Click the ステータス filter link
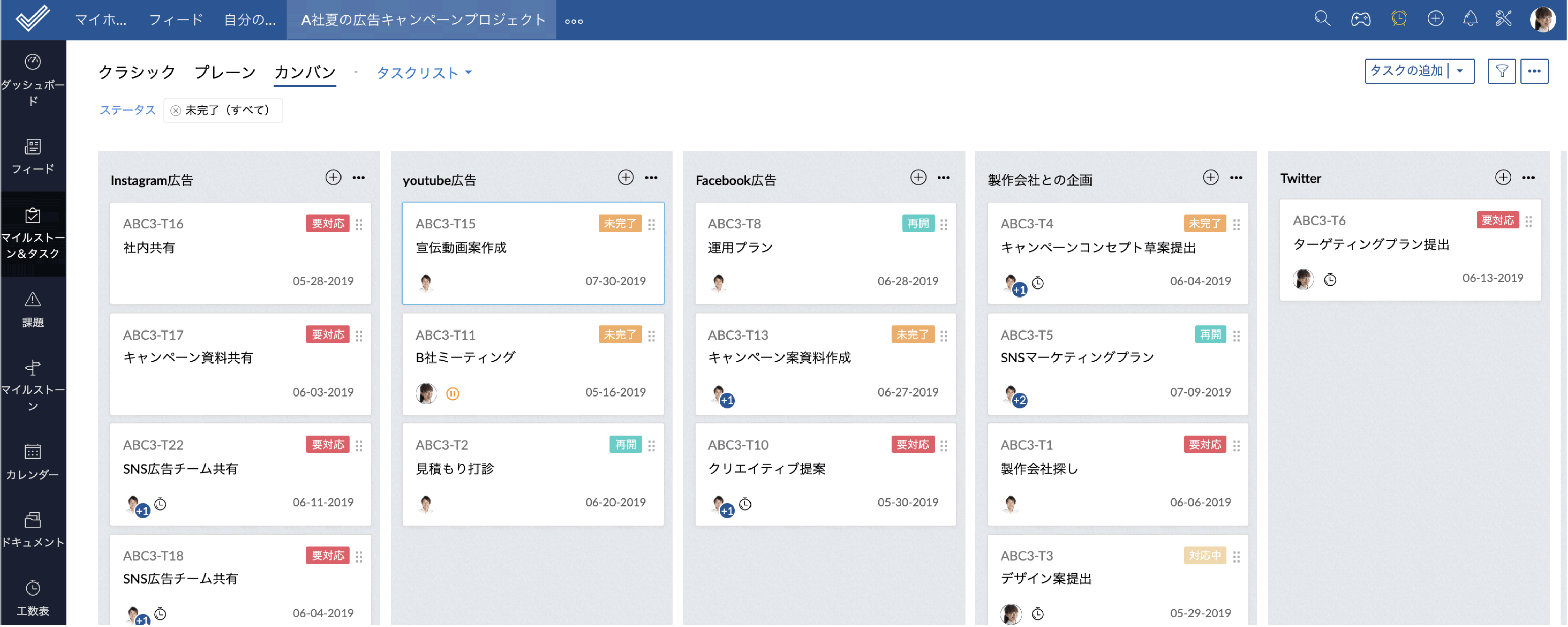This screenshot has height=627, width=1568. pyautogui.click(x=127, y=110)
